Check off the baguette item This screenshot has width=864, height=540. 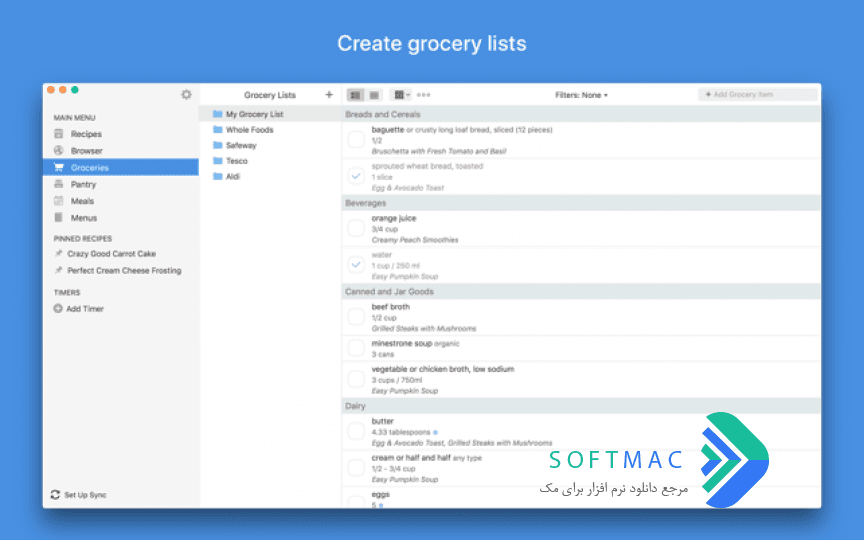(x=356, y=140)
